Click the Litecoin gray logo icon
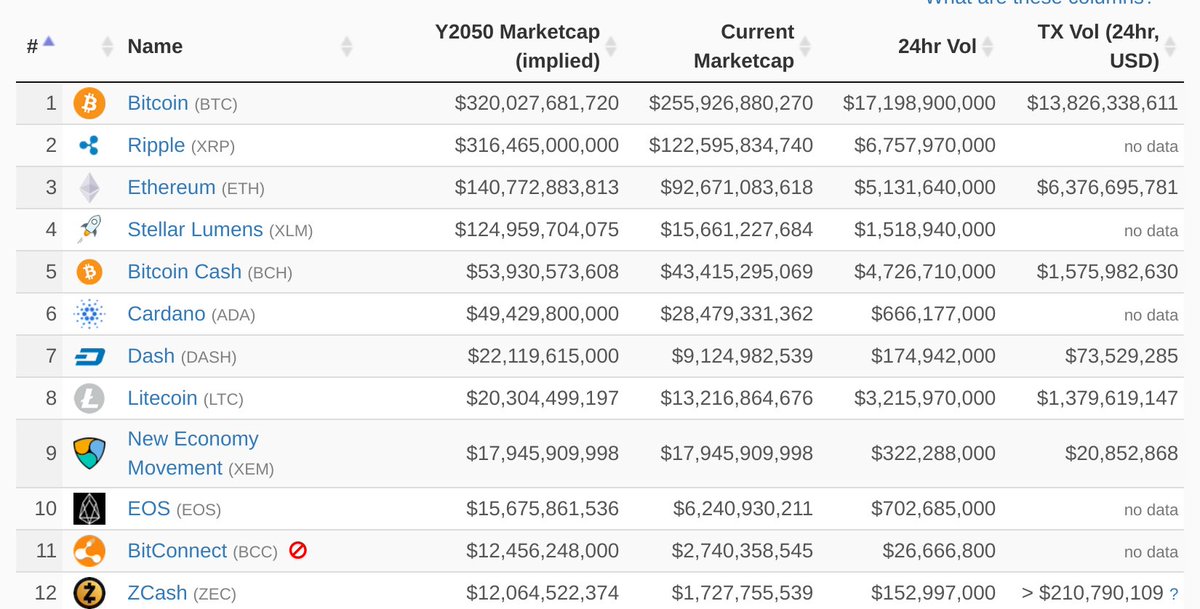The width and height of the screenshot is (1200, 609). click(89, 399)
